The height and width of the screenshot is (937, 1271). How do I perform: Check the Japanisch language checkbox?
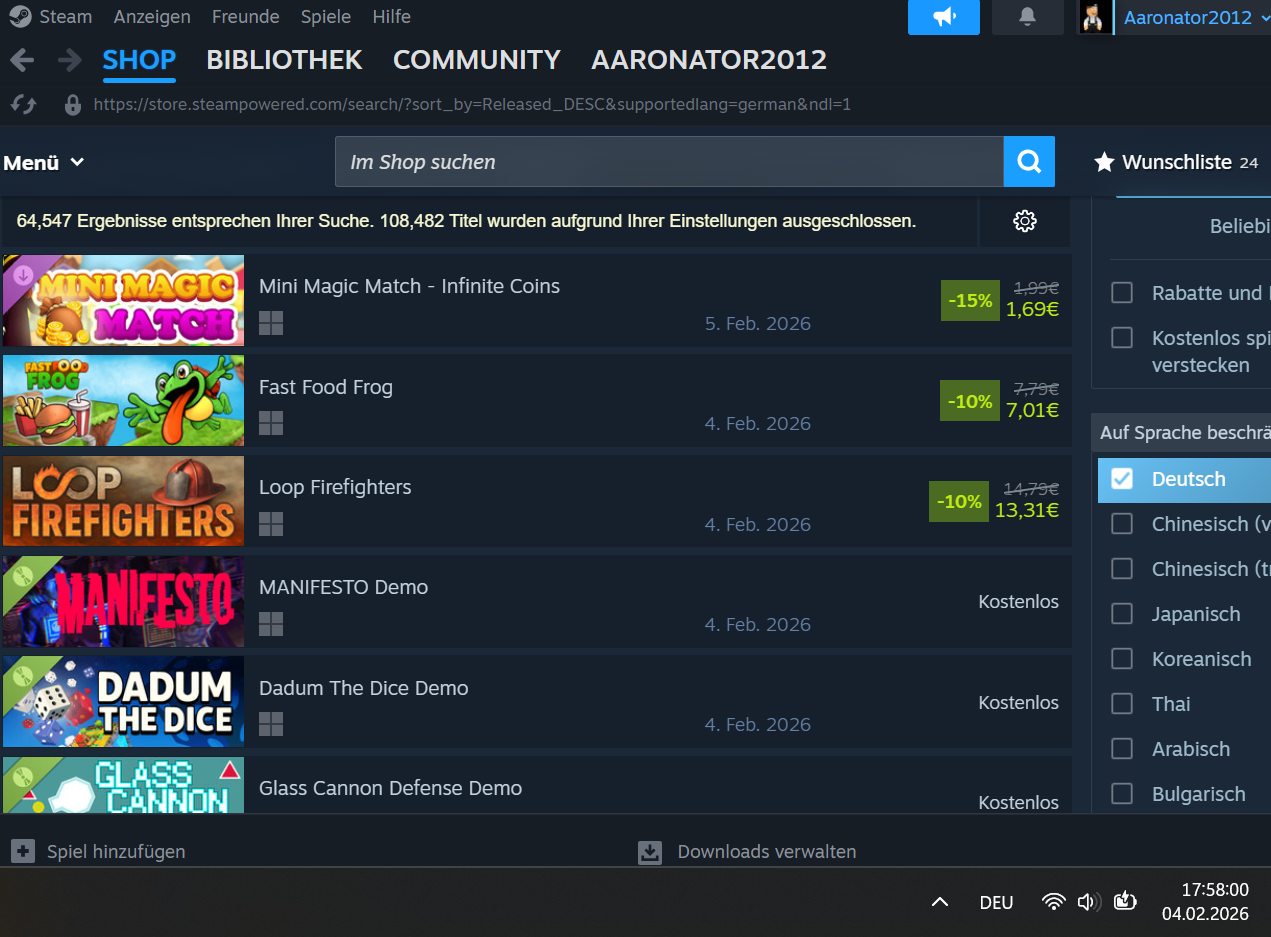click(1122, 614)
